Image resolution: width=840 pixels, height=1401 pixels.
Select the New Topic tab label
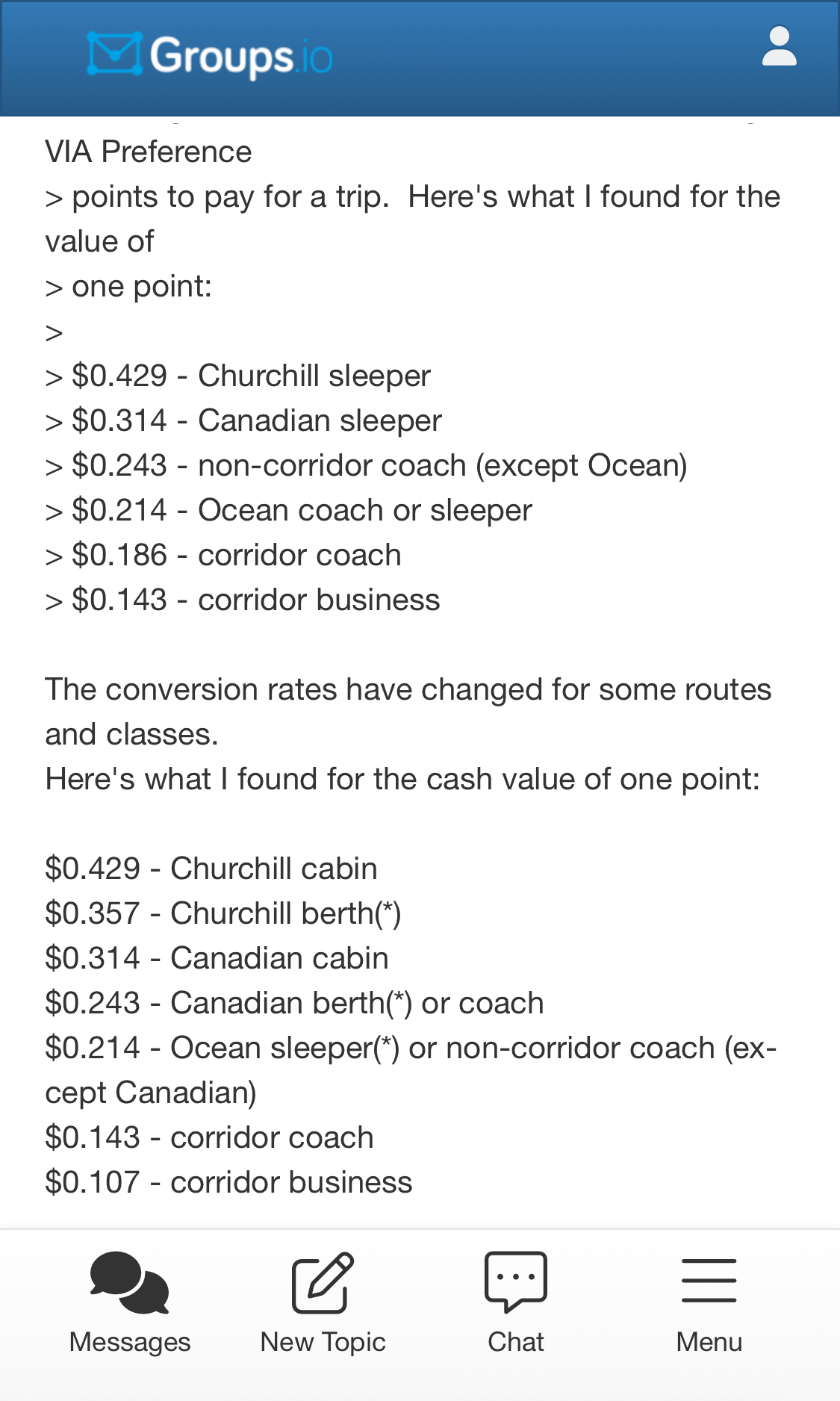323,1342
